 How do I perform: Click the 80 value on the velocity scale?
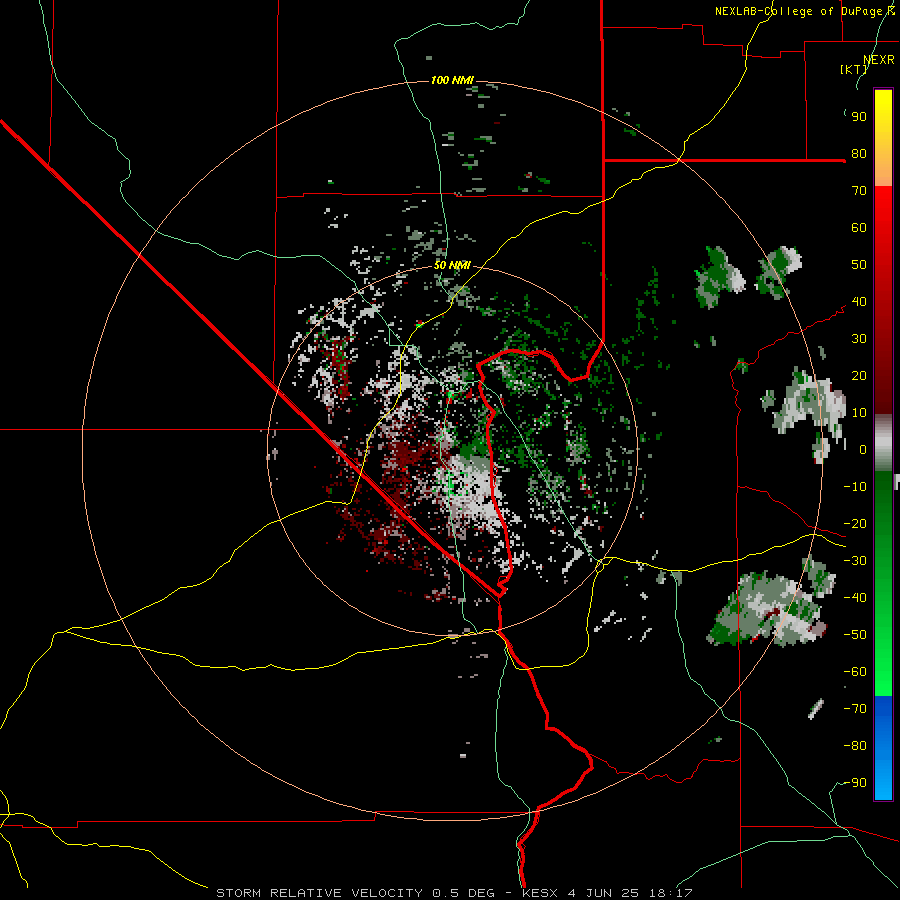(x=859, y=154)
